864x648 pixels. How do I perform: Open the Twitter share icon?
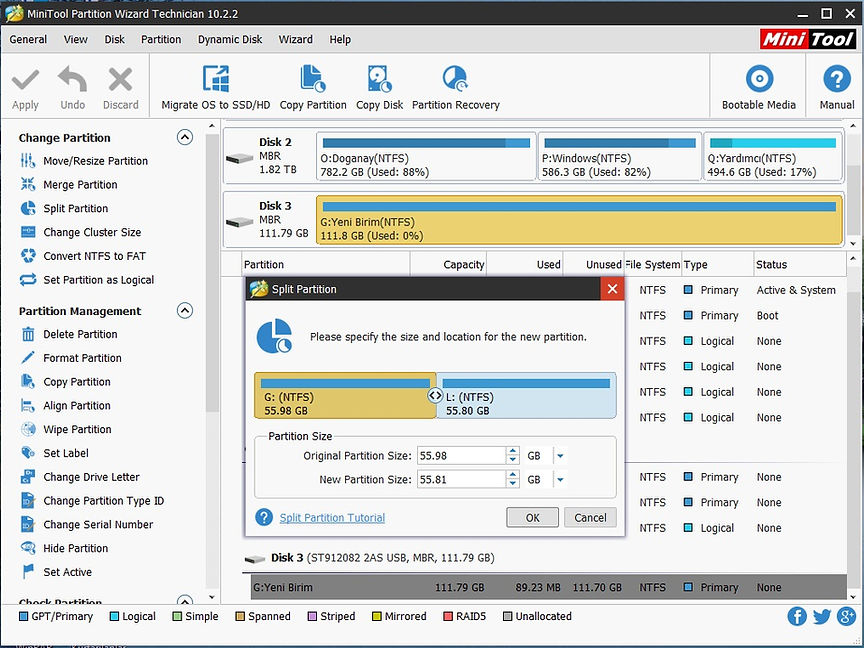(822, 616)
